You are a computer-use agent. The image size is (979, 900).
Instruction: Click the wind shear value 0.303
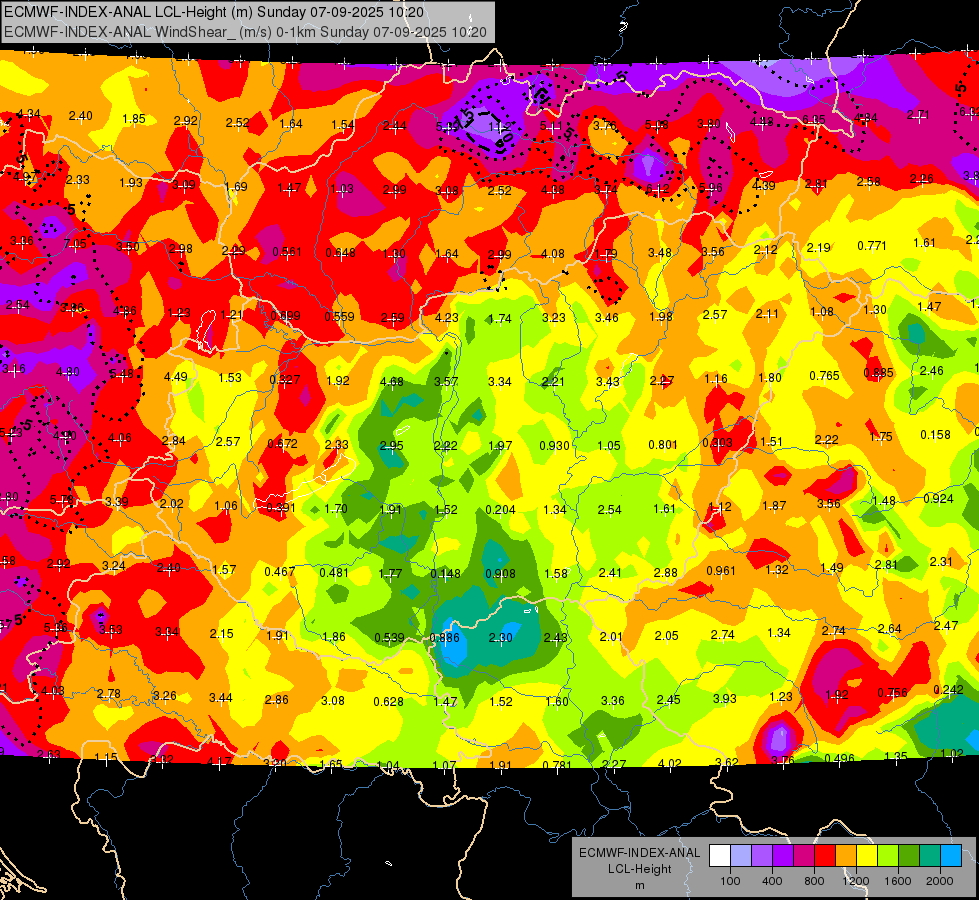coord(717,442)
